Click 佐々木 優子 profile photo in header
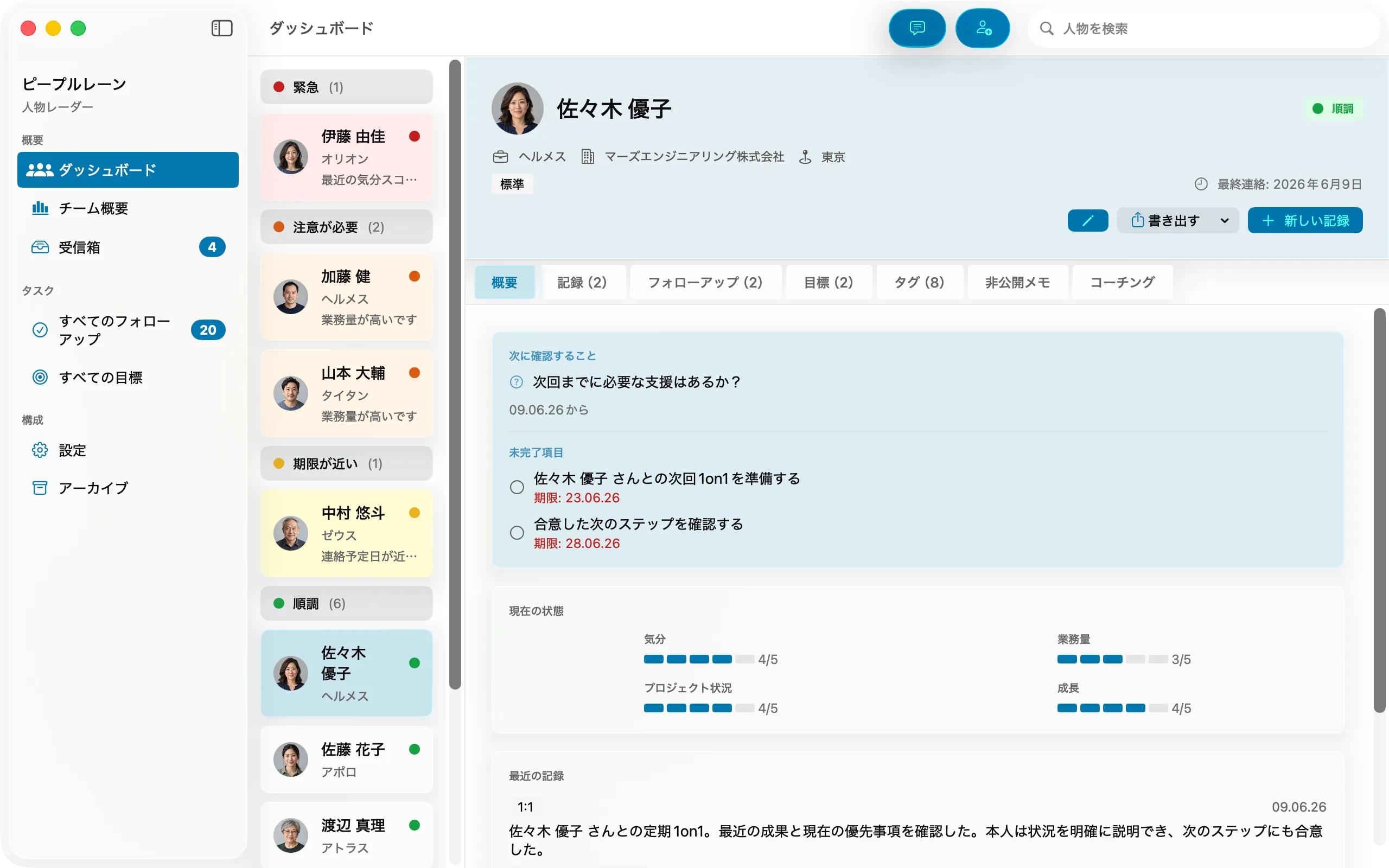1389x868 pixels. 517,108
